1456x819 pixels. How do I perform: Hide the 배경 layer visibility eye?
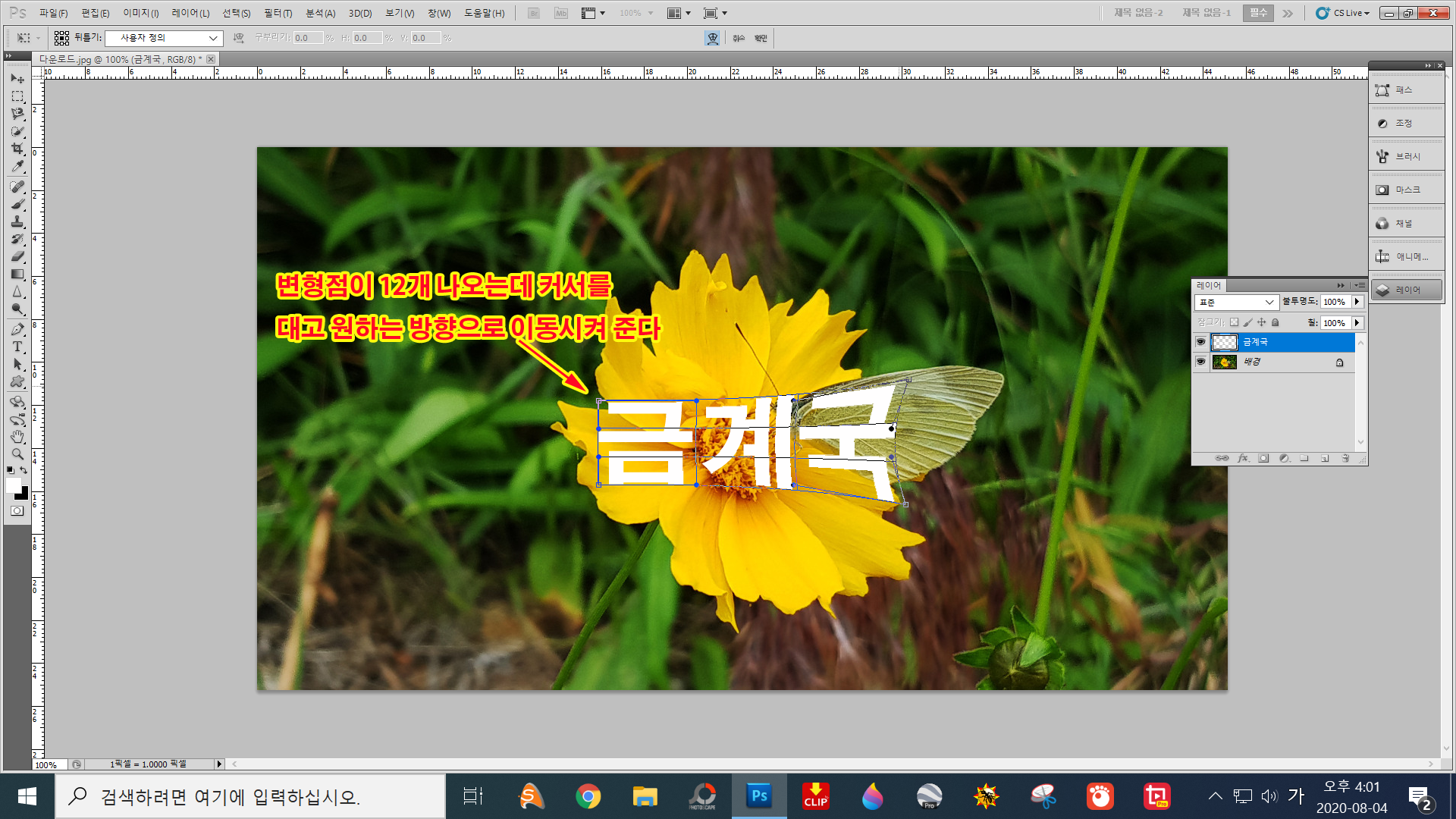(1200, 362)
